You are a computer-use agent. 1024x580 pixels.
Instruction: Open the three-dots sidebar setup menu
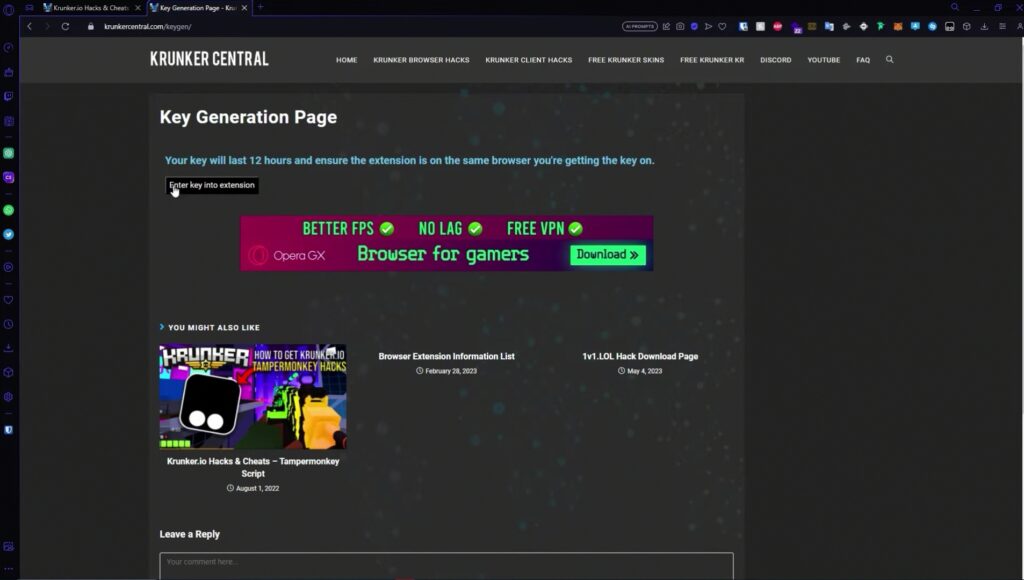(x=8, y=569)
